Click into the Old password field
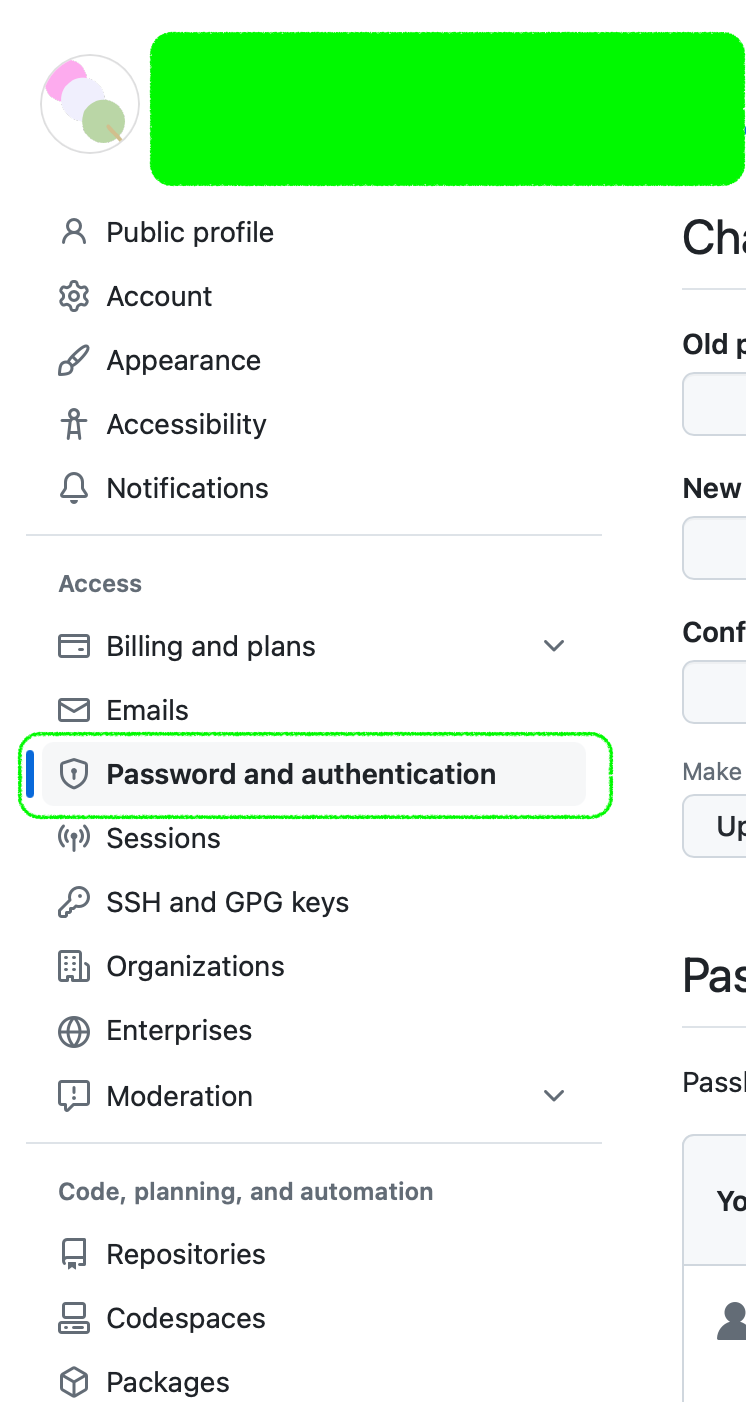The height and width of the screenshot is (1402, 746). click(x=715, y=404)
